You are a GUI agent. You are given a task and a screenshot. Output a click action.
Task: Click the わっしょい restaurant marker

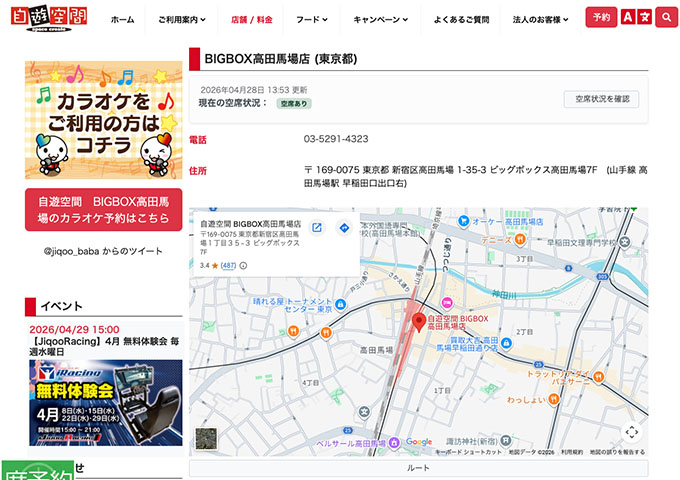[x=553, y=399]
